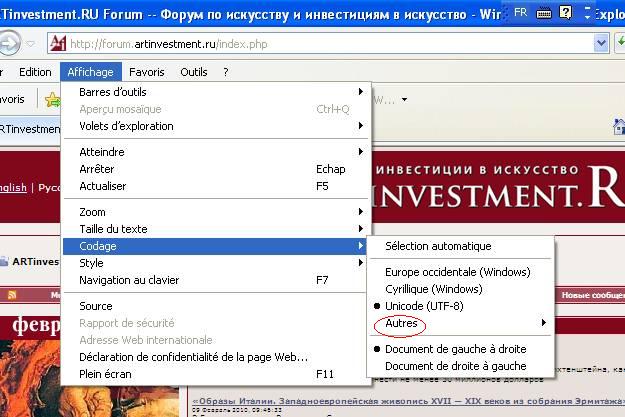Click the Home icon in command bar
Image resolution: width=625 pixels, height=417 pixels.
[x=618, y=124]
